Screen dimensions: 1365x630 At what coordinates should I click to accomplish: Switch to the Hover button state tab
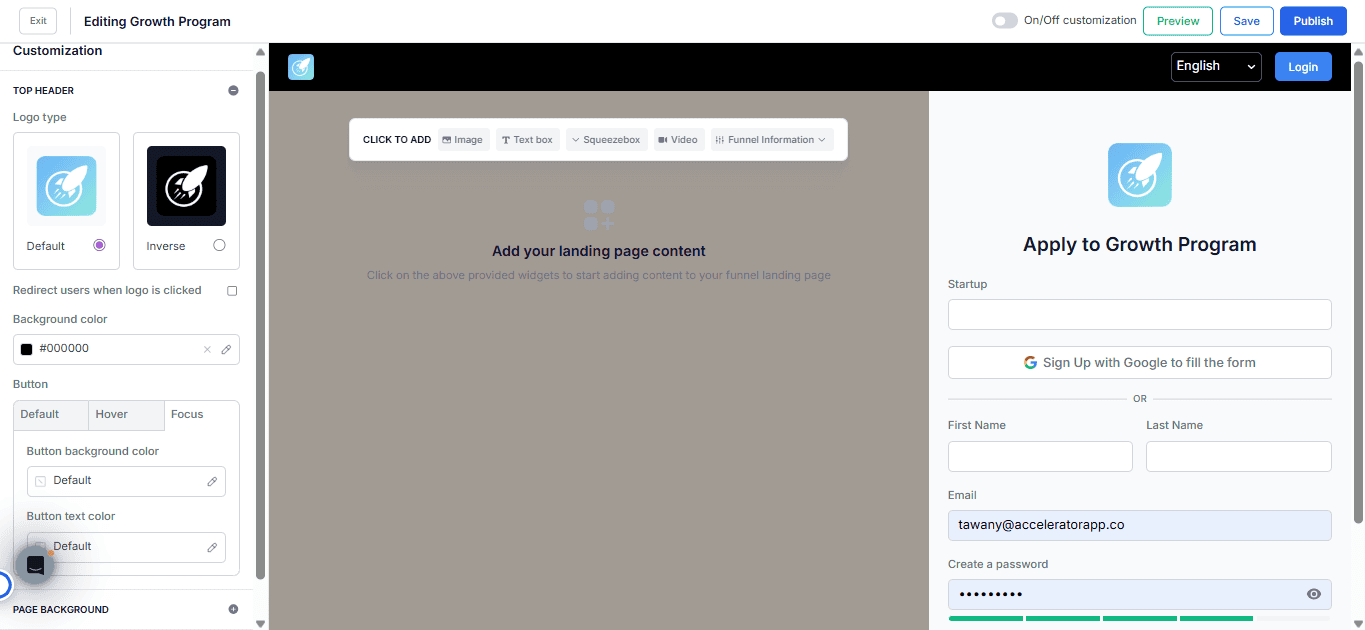(x=126, y=415)
